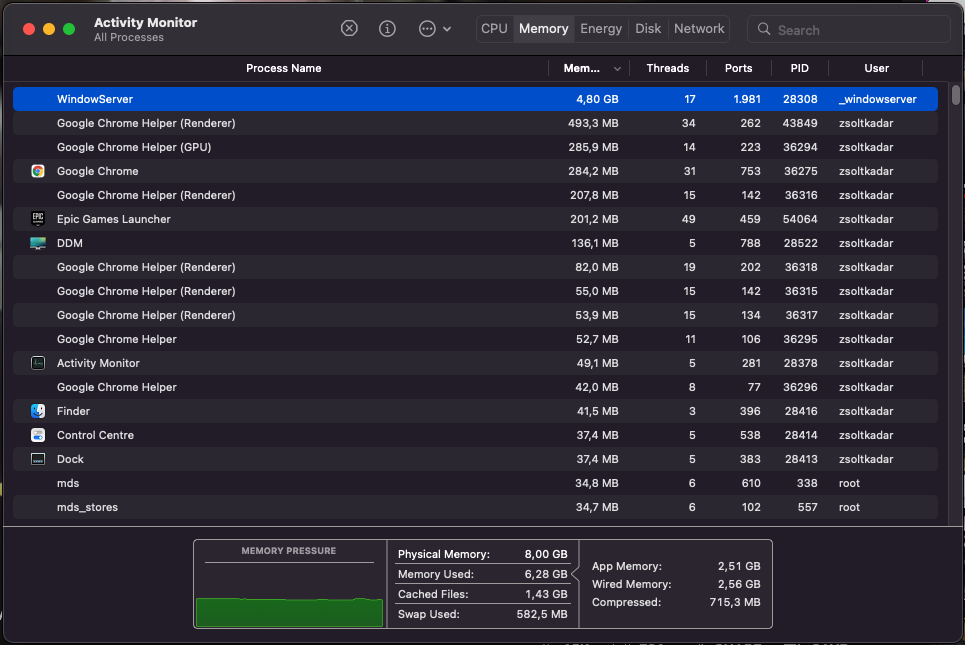Click the _windowserver user cell
This screenshot has height=645, width=965.
tap(878, 99)
